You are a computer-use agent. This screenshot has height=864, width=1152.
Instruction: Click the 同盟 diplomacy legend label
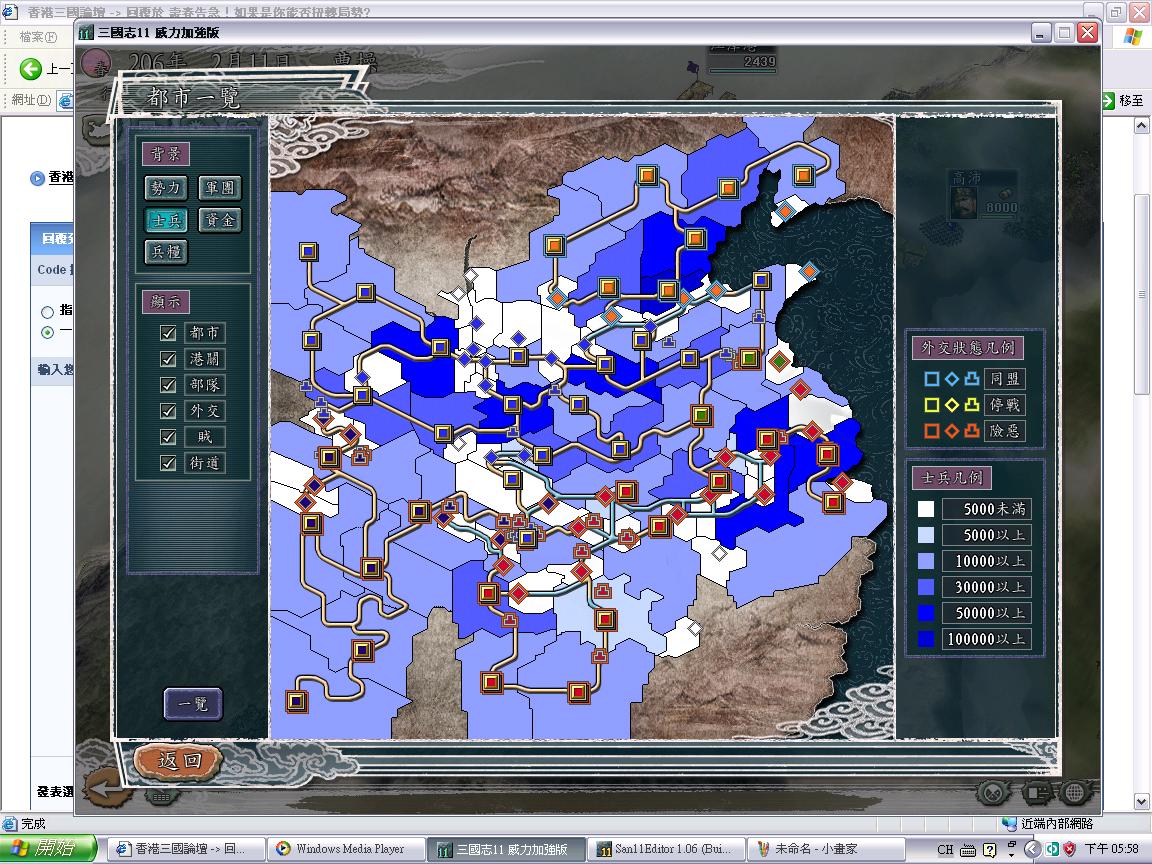[x=1005, y=379]
